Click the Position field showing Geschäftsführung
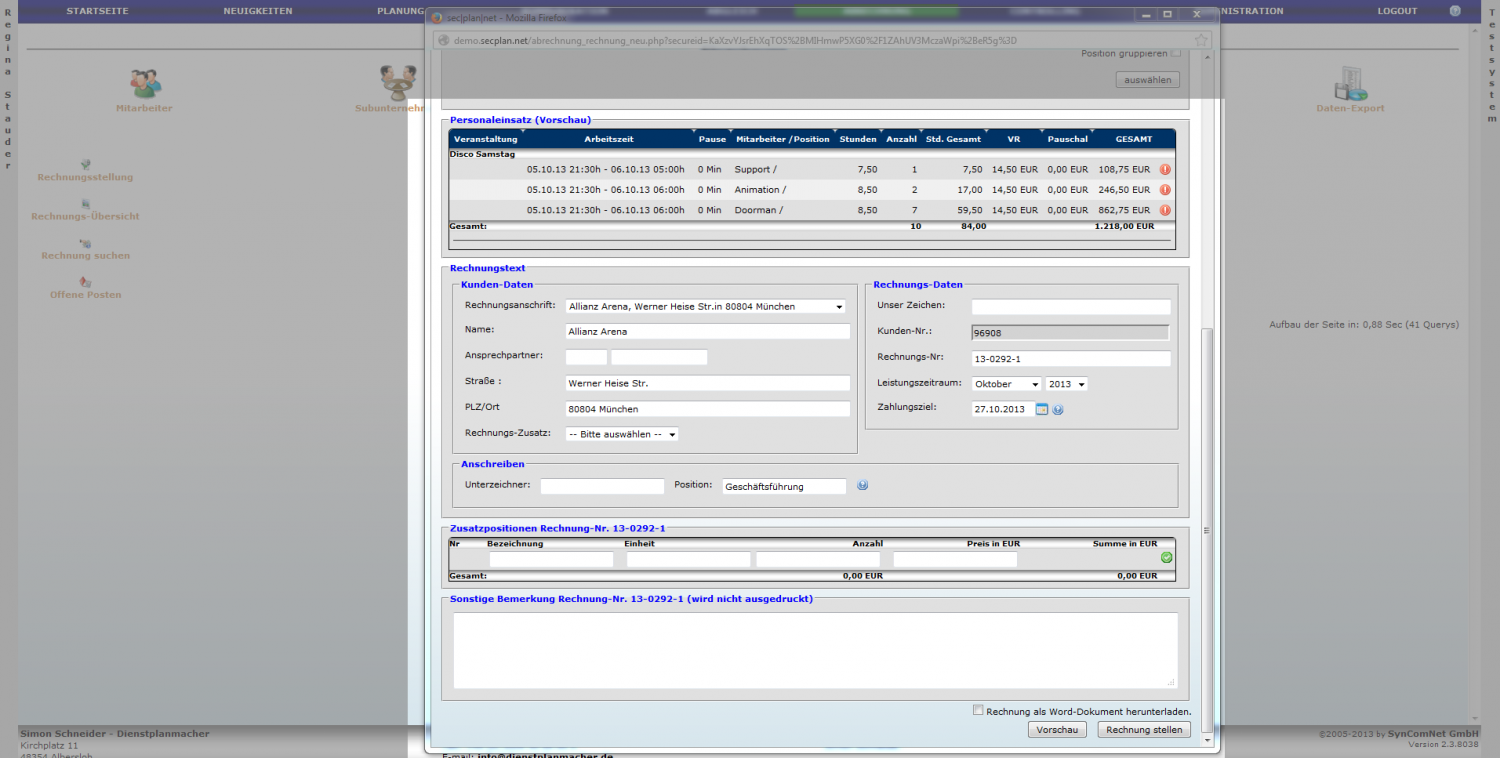Screen dimensions: 1500x758 (784, 486)
